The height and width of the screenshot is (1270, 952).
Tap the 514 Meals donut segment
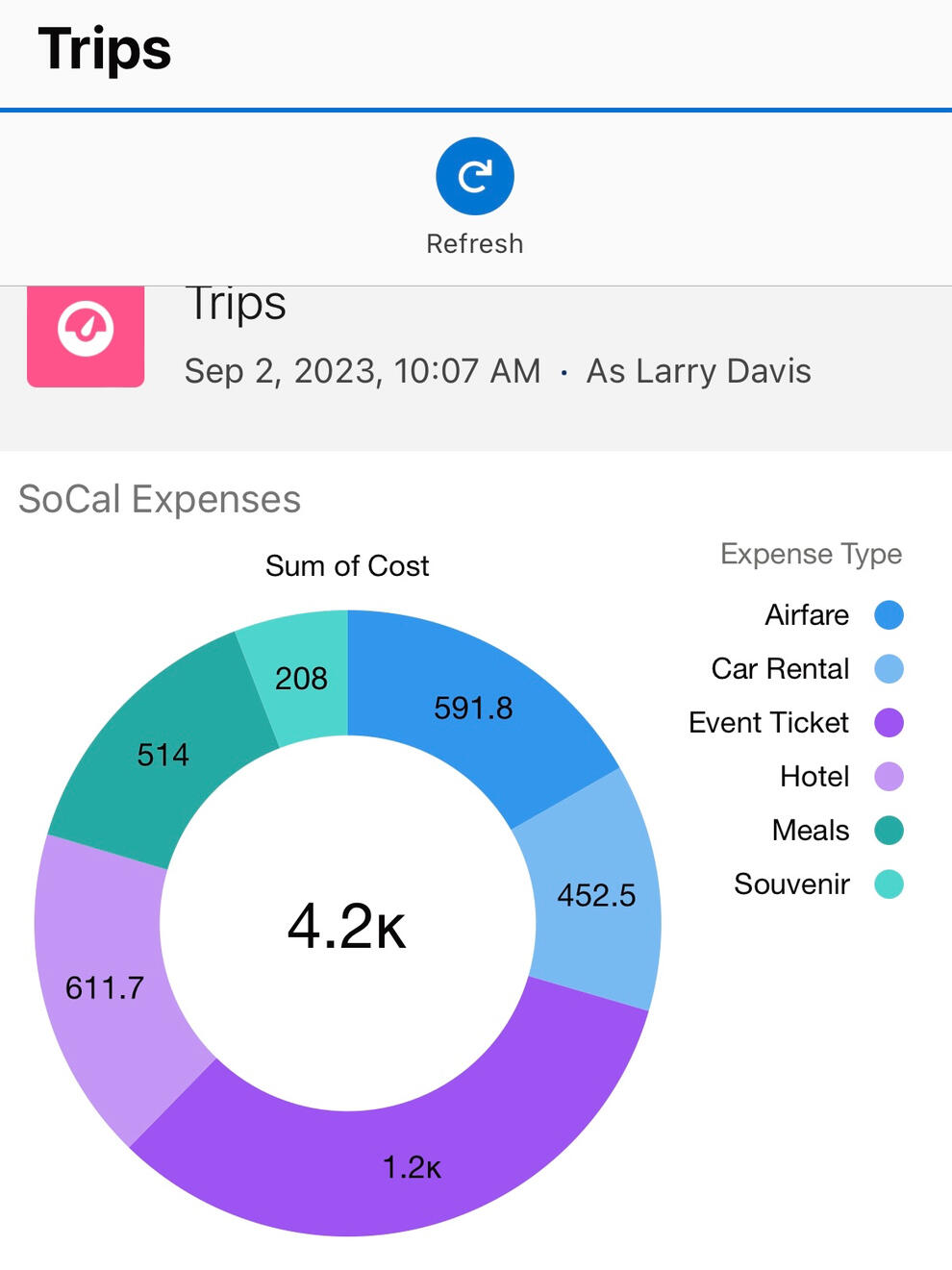coord(163,755)
